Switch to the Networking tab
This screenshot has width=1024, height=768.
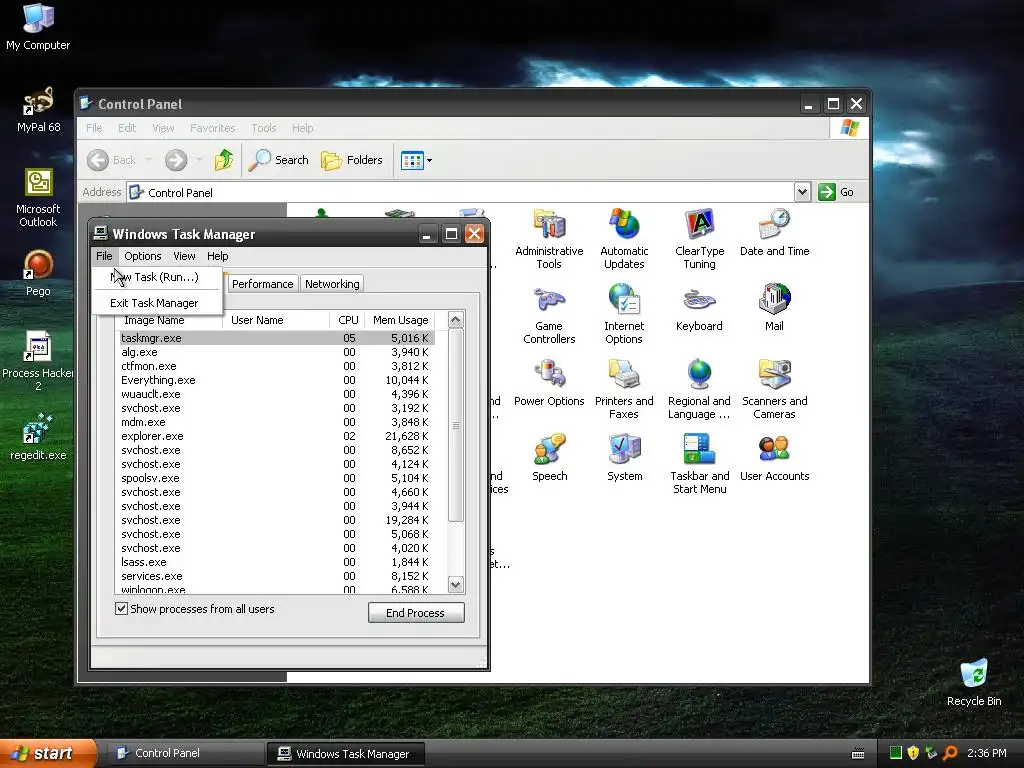point(332,284)
